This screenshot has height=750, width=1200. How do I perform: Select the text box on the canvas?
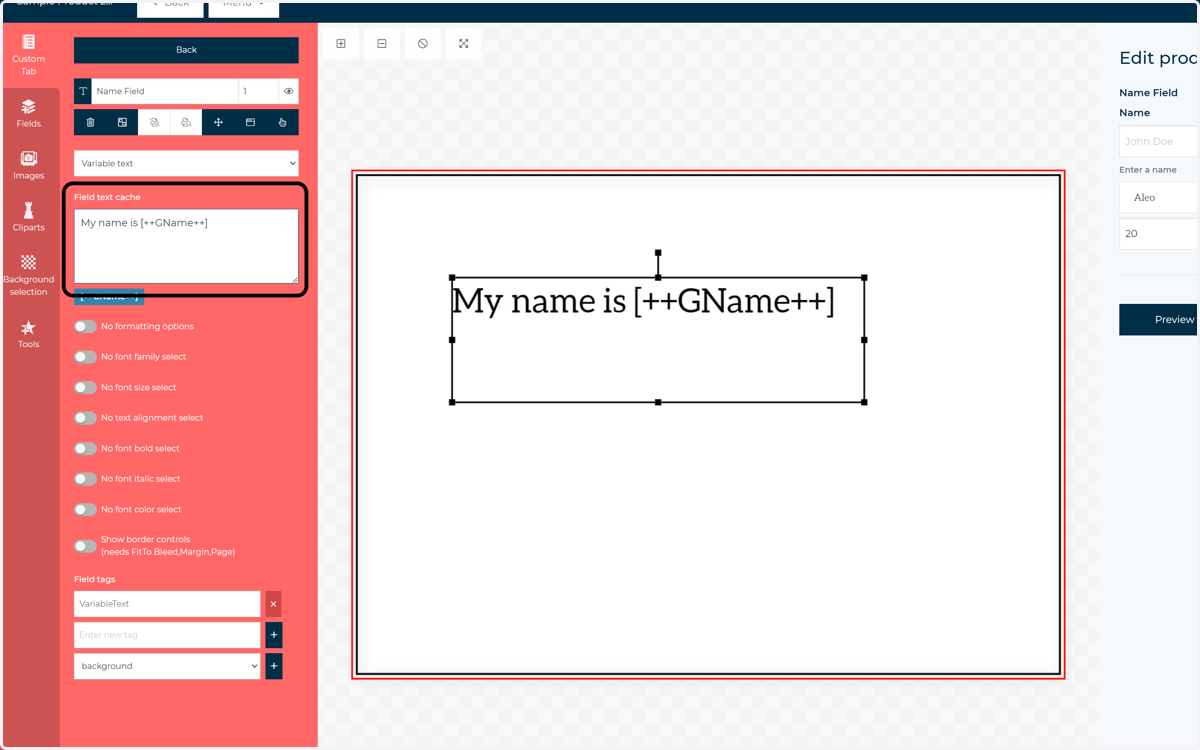pos(658,340)
